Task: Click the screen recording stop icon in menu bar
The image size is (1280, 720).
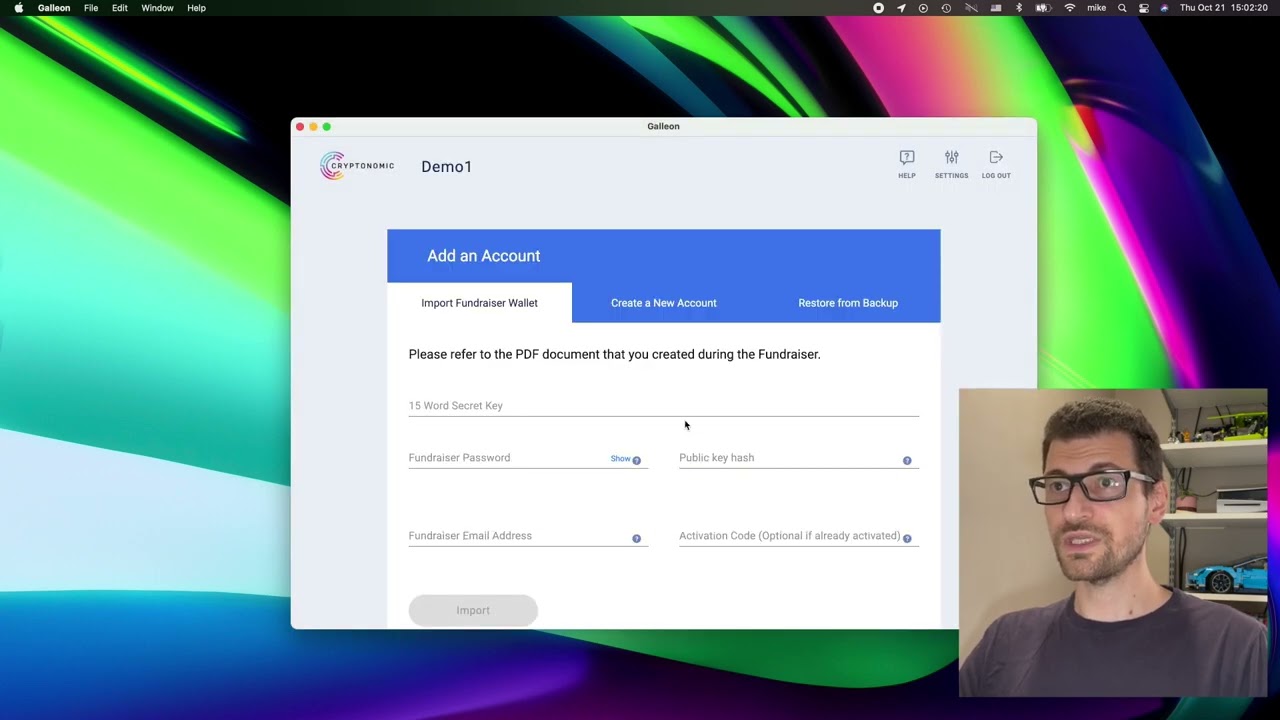Action: tap(878, 8)
